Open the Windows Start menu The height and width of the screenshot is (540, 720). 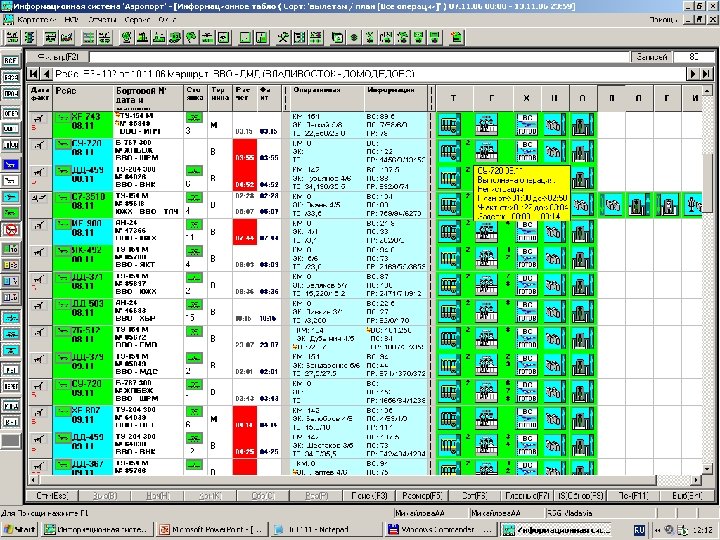pos(20,530)
